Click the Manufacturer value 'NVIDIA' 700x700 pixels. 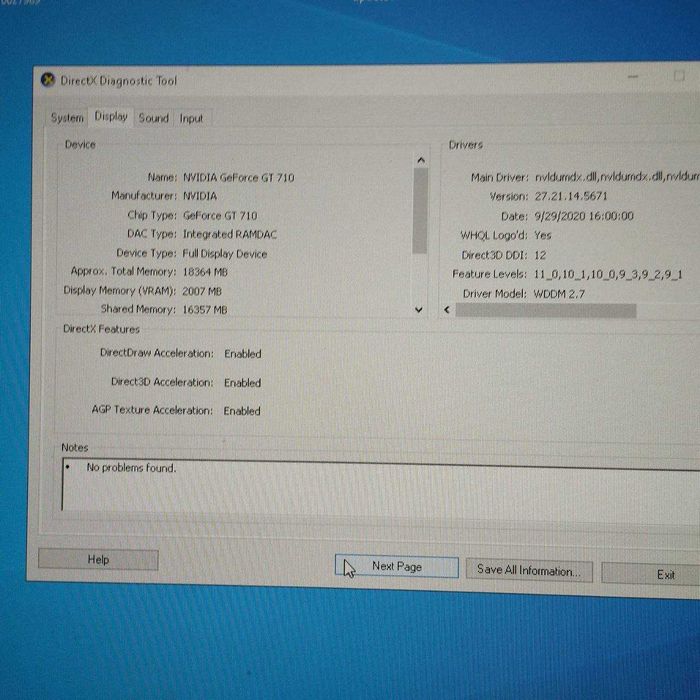pyautogui.click(x=200, y=196)
